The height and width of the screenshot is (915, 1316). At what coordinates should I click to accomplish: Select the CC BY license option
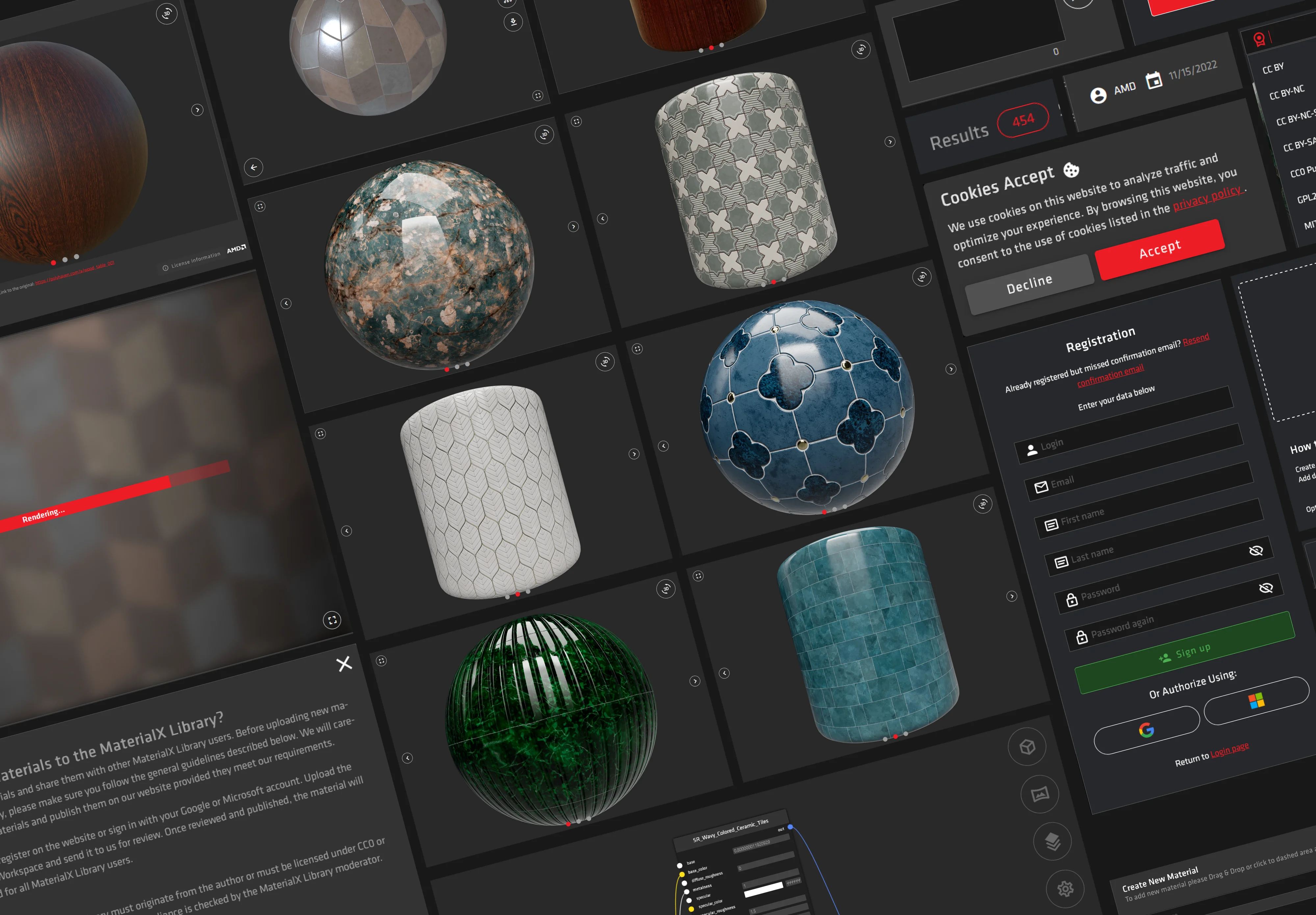pyautogui.click(x=1273, y=68)
